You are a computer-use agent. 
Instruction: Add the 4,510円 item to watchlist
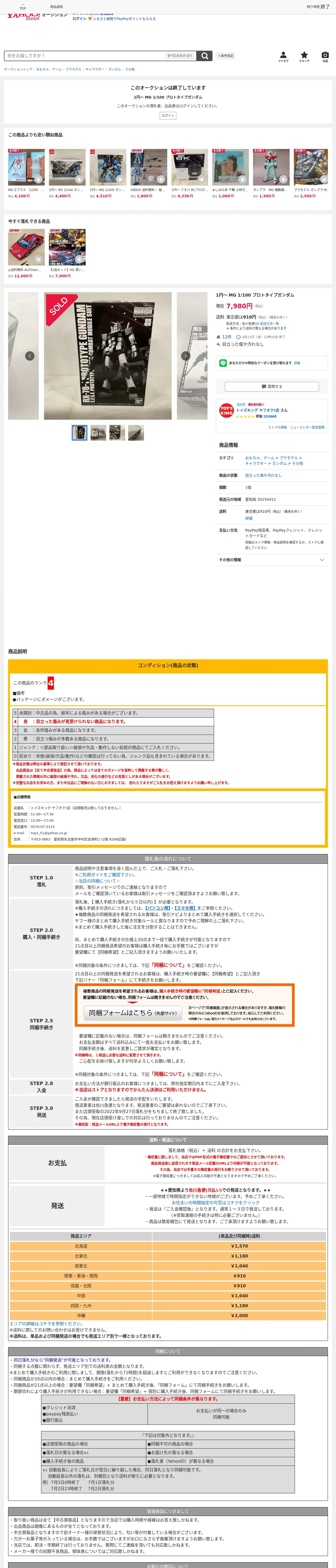click(120, 180)
